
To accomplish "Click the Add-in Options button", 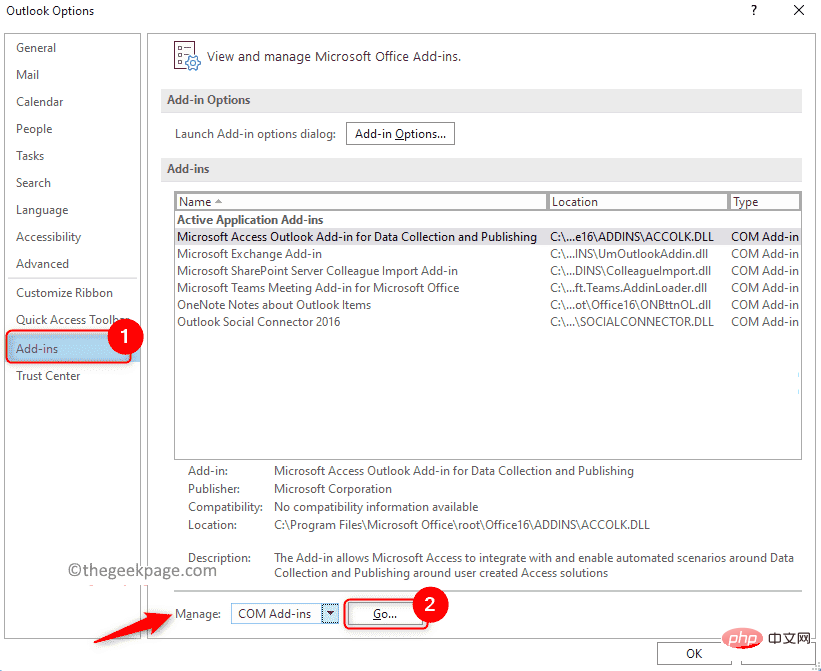I will (400, 134).
